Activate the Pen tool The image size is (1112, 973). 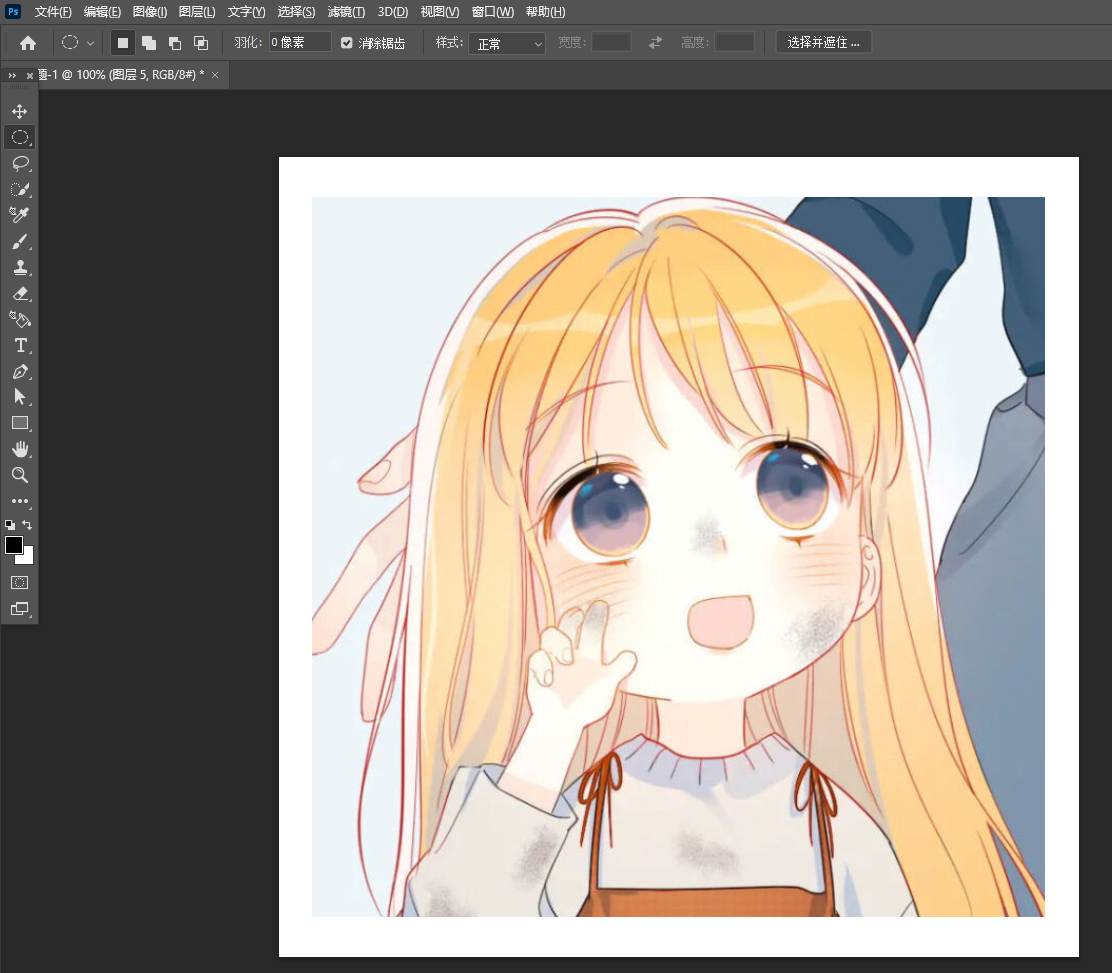pos(19,371)
